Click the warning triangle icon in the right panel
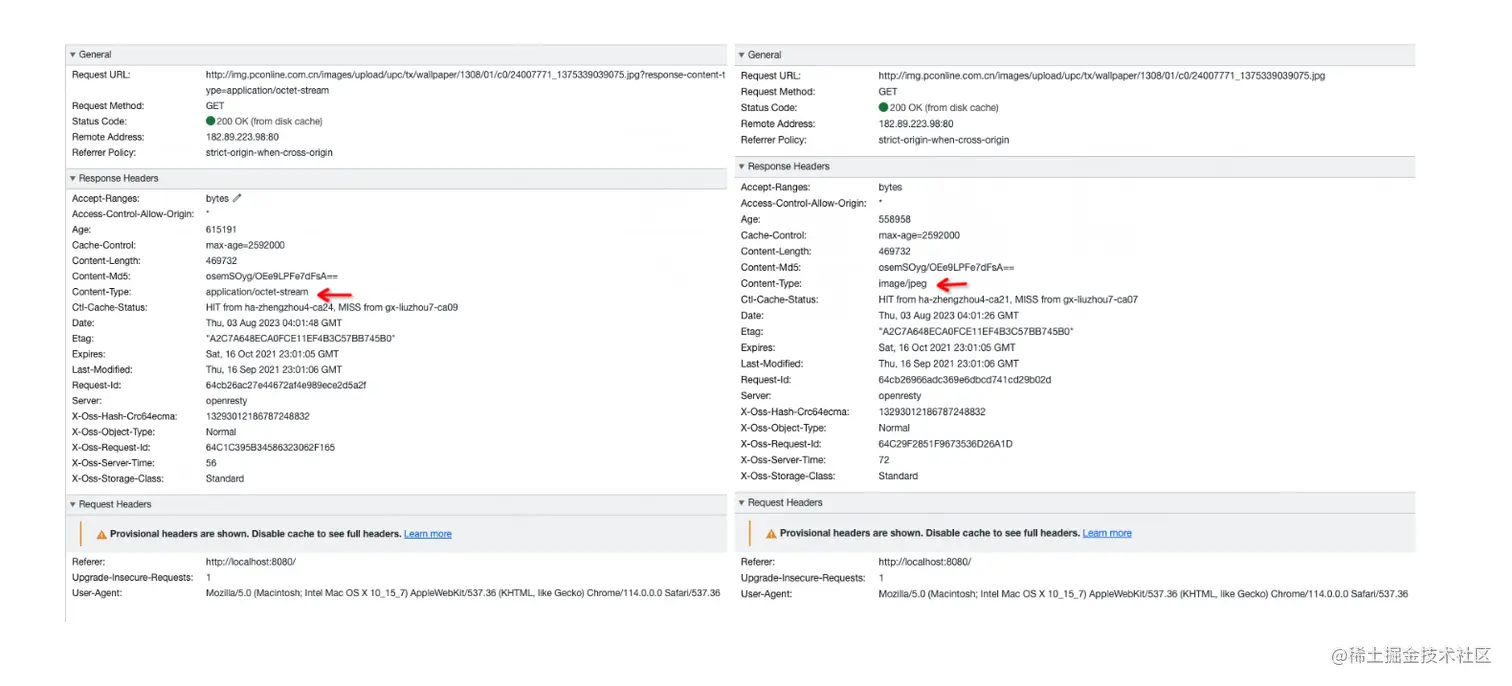The image size is (1512, 686). (771, 533)
